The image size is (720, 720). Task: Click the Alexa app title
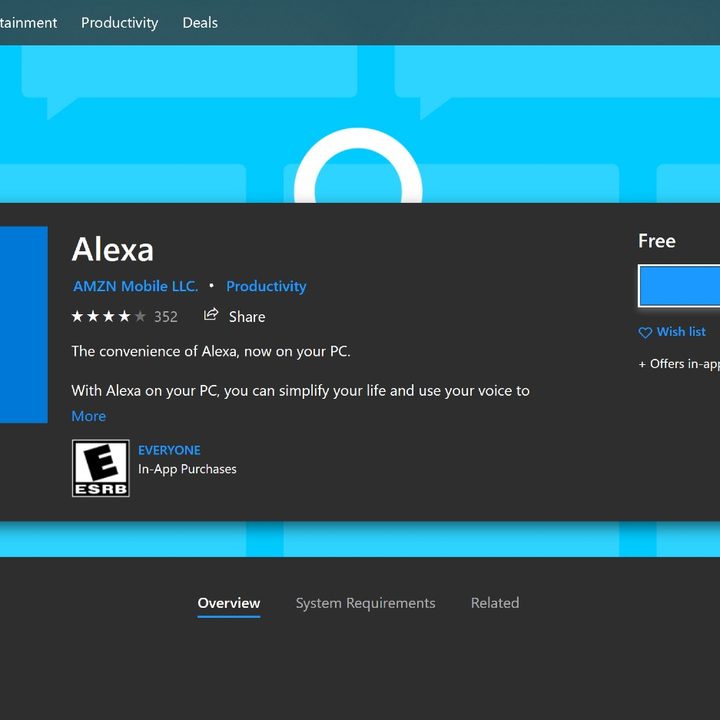(112, 250)
